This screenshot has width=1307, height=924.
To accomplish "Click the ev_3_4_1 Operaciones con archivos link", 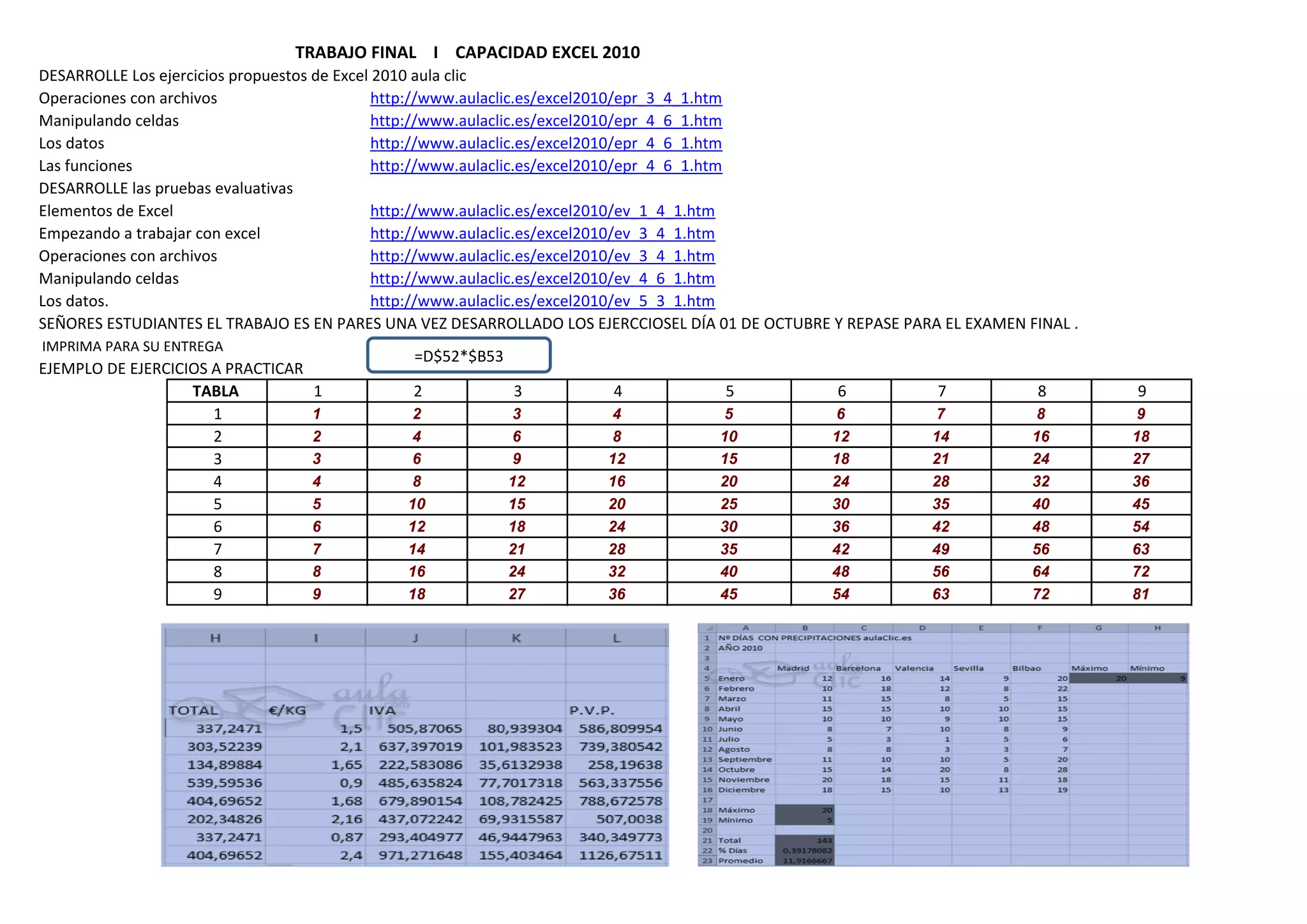I will coord(542,256).
